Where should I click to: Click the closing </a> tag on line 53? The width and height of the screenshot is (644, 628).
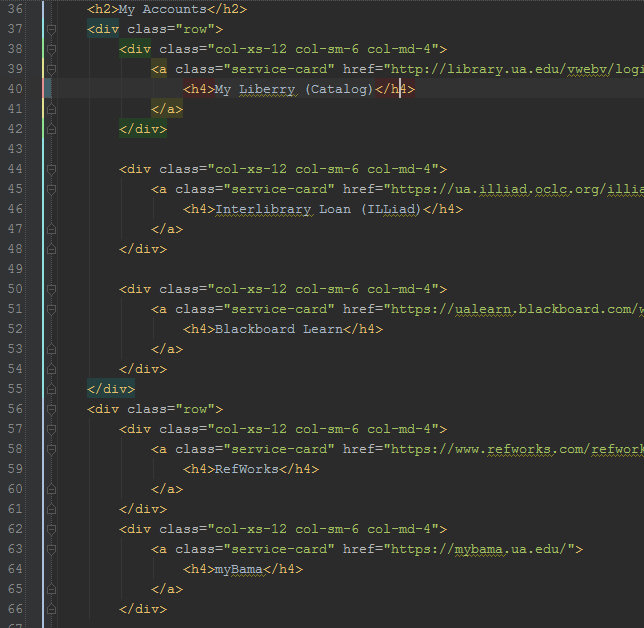(x=167, y=349)
